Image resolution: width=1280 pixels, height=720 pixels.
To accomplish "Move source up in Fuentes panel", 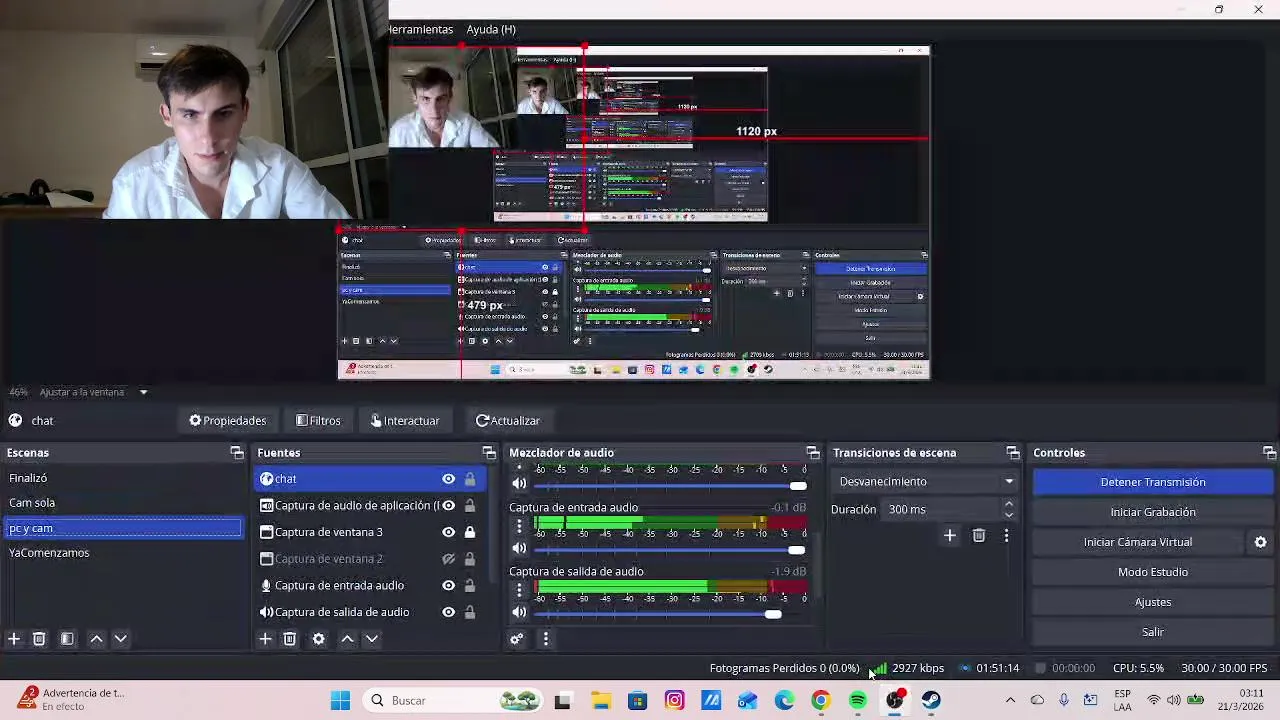I will point(347,639).
